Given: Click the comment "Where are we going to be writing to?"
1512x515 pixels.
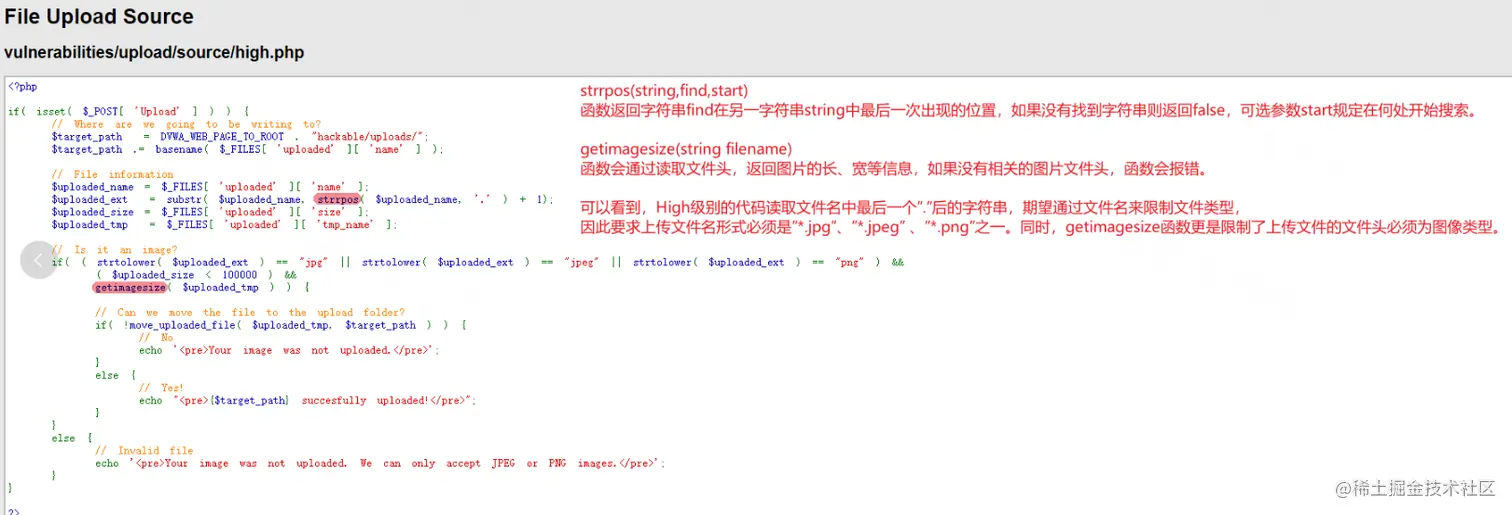Looking at the screenshot, I should (x=186, y=124).
